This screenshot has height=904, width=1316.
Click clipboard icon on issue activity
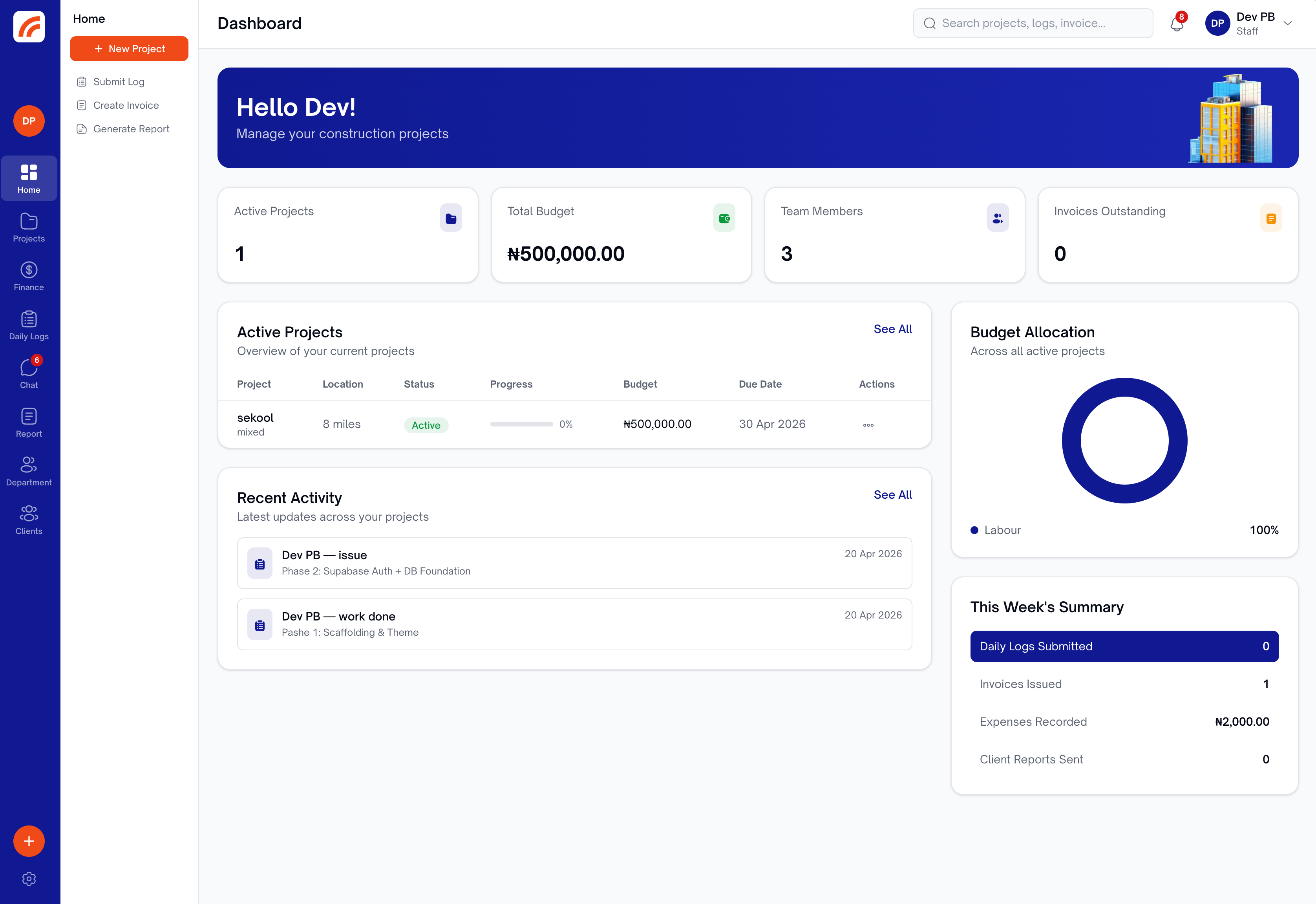coord(260,564)
